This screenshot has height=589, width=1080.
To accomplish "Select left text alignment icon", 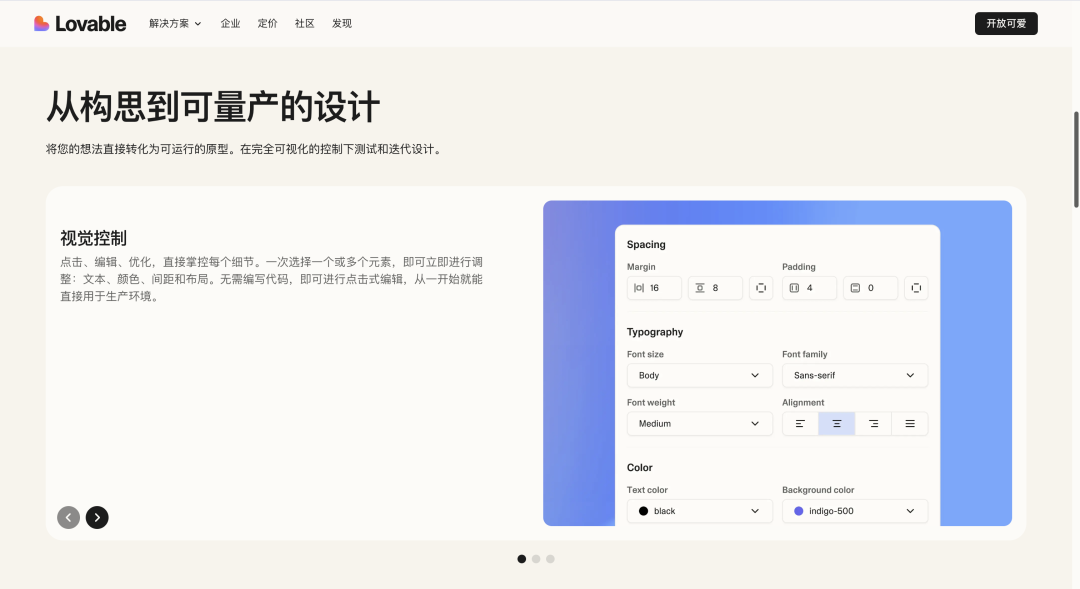I will (800, 424).
